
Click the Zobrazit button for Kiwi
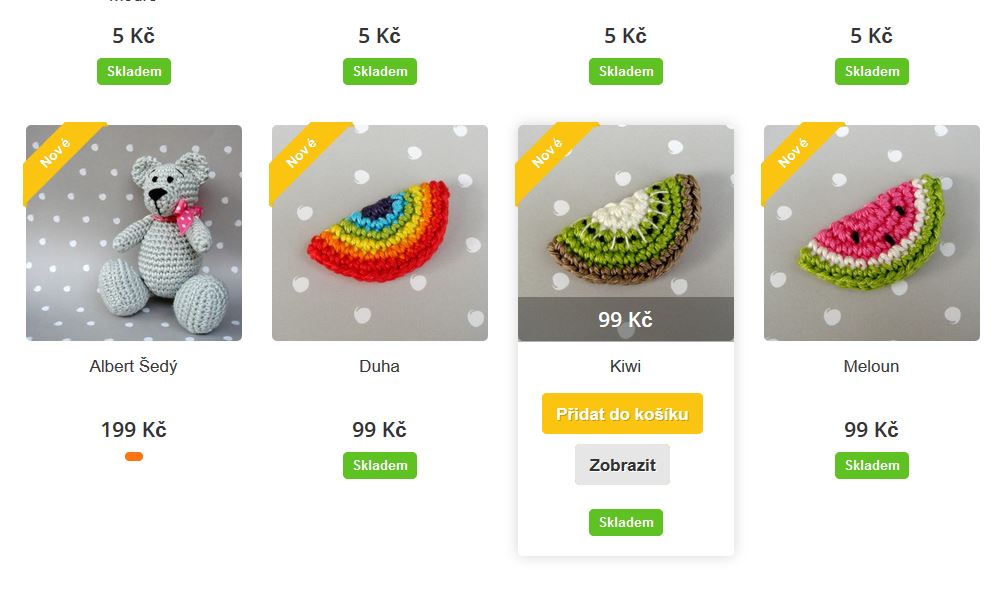(x=622, y=465)
